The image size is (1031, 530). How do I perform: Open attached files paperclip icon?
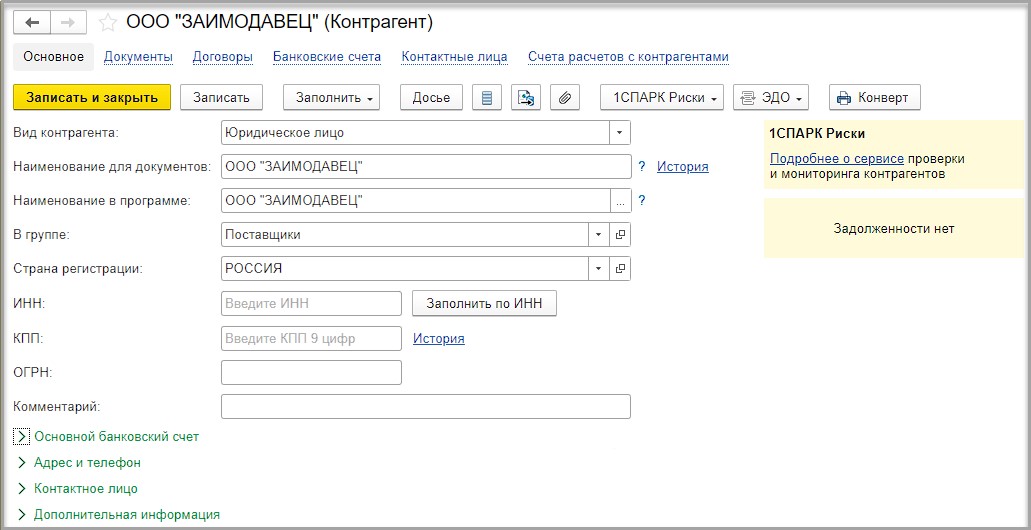(564, 98)
